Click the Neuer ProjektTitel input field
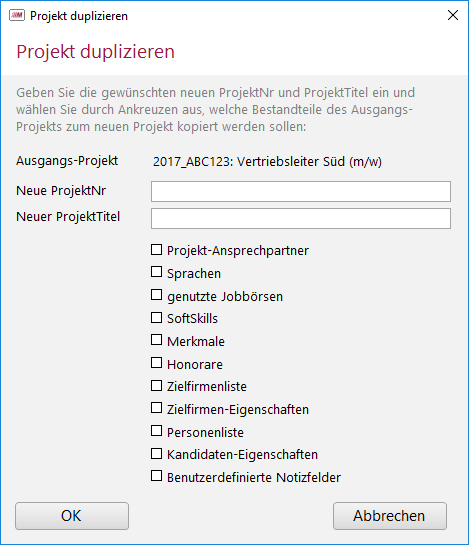The width and height of the screenshot is (469, 545). coord(301,218)
